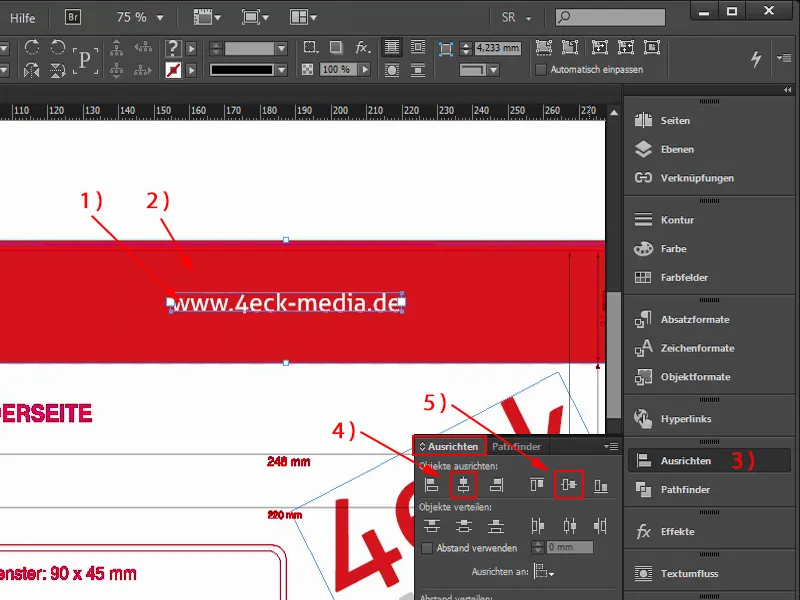Align left edges in Ausrichten panel
The image size is (800, 600).
(x=432, y=485)
